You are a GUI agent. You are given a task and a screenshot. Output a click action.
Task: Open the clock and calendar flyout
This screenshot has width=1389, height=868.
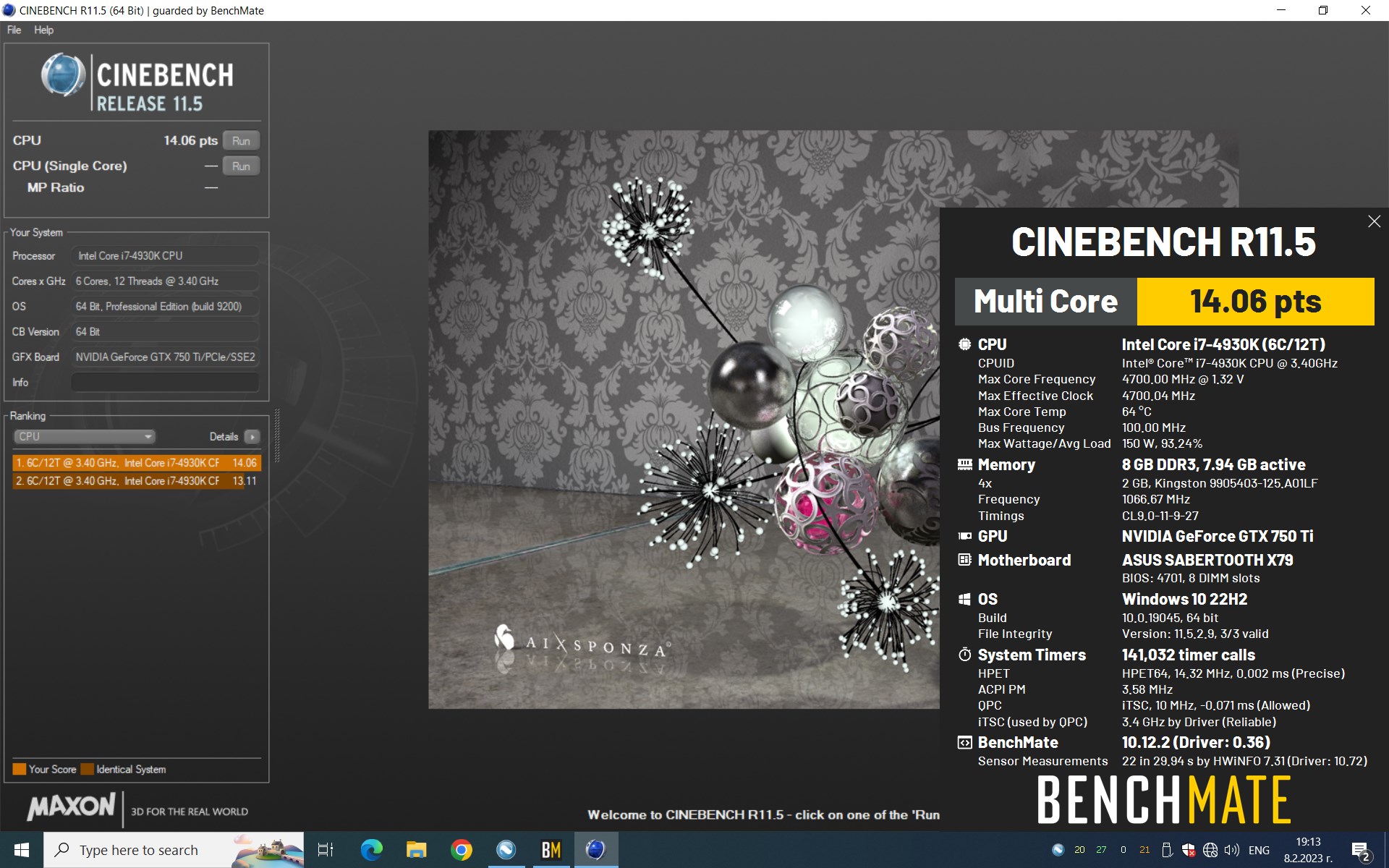pyautogui.click(x=1308, y=850)
